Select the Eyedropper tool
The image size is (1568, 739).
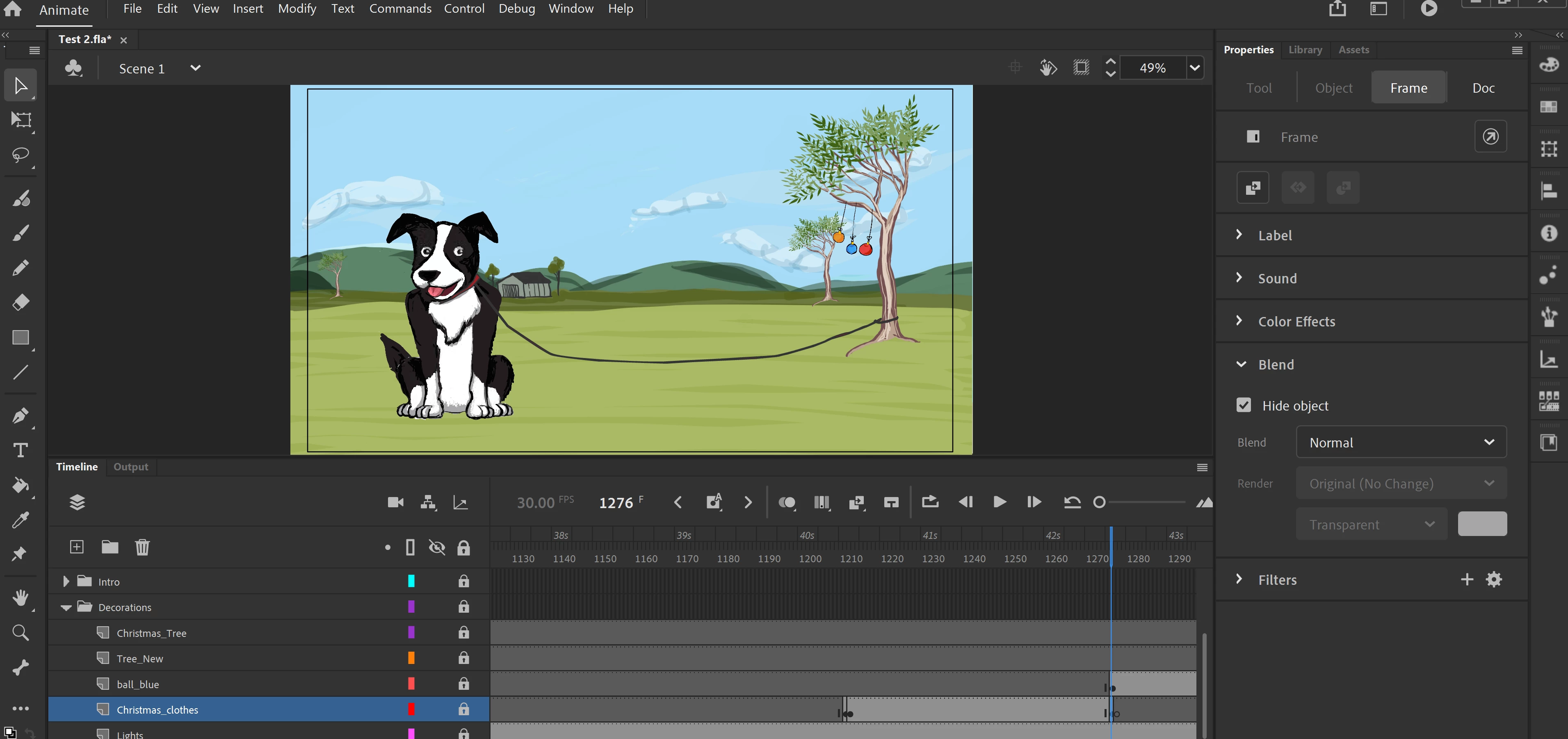click(20, 520)
